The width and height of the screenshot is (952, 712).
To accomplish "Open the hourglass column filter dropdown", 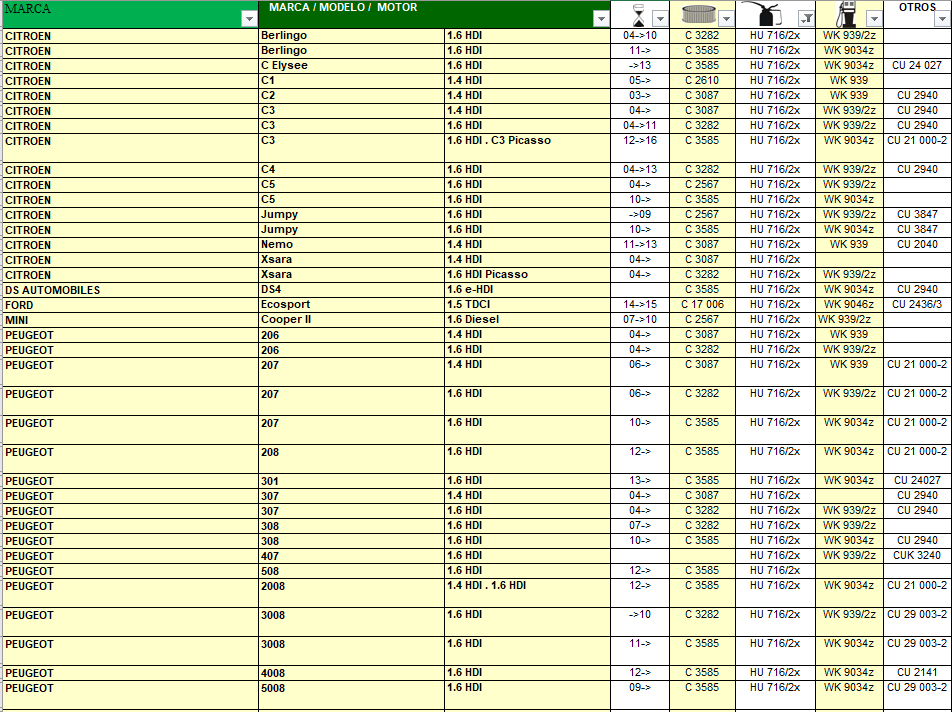I will click(659, 19).
